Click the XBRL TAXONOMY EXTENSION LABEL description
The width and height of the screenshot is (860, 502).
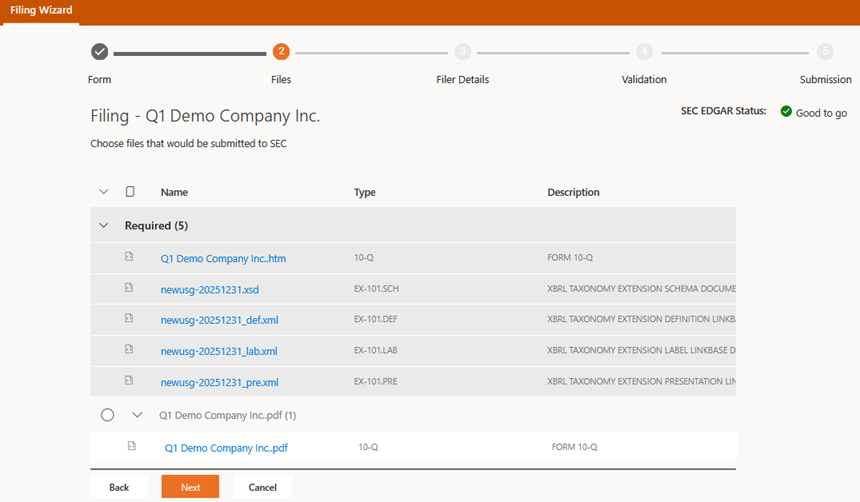tap(641, 350)
